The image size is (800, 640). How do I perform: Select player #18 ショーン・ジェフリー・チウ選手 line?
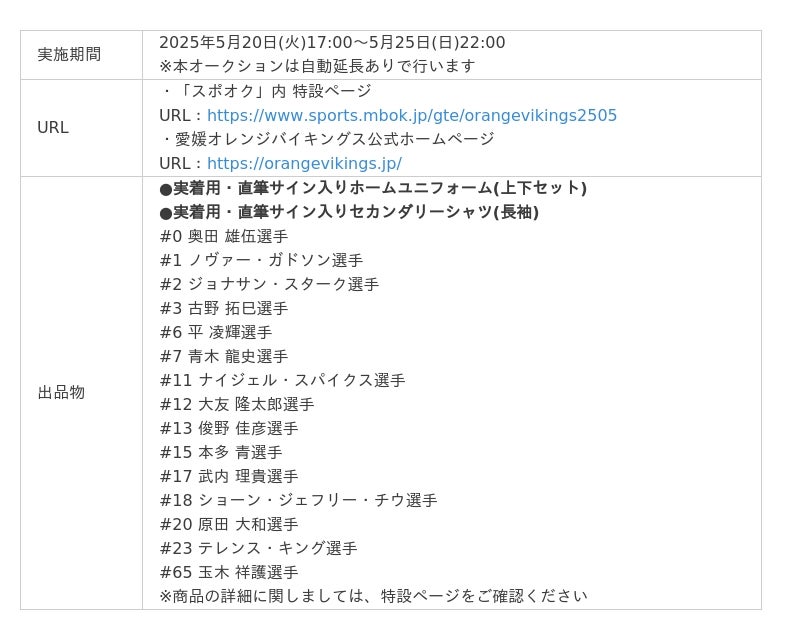[298, 500]
